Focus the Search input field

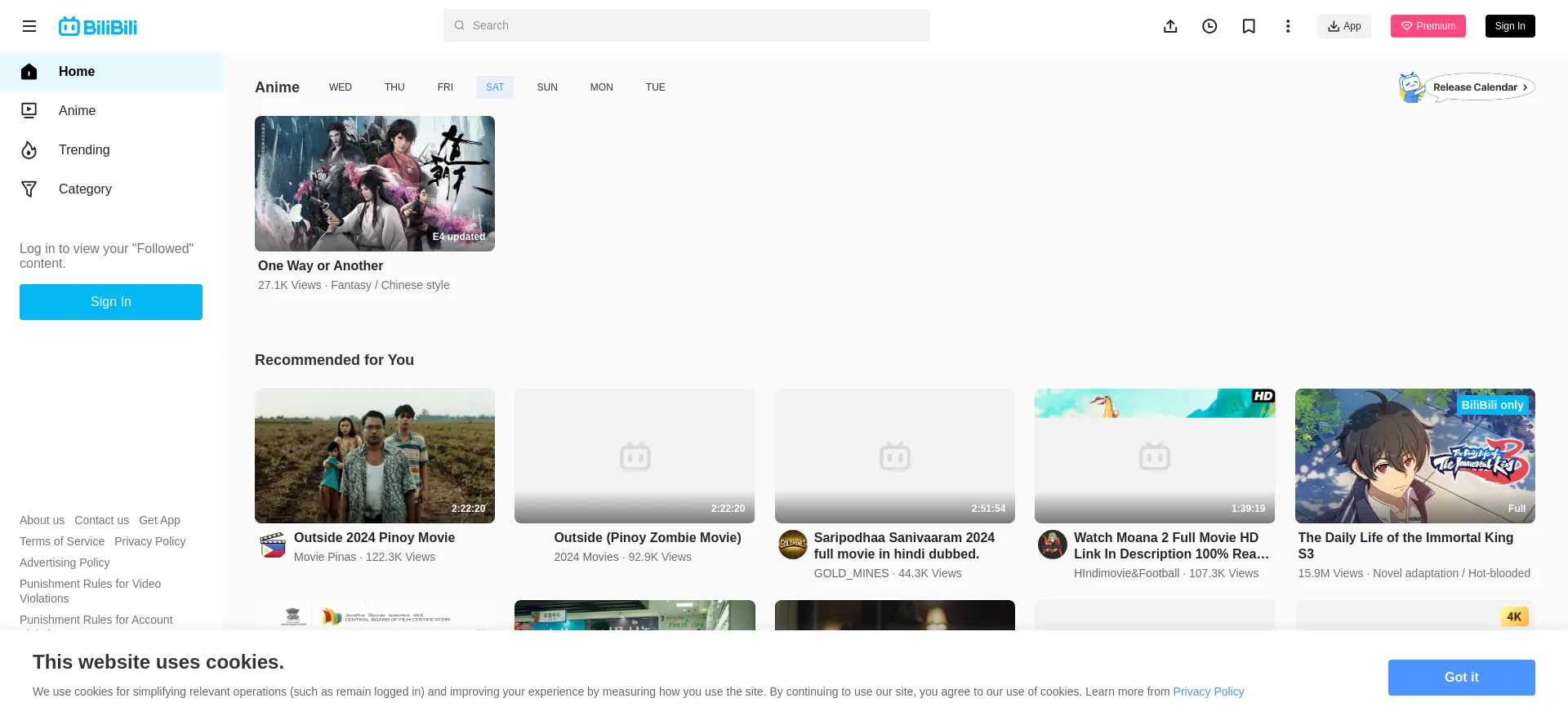(687, 25)
